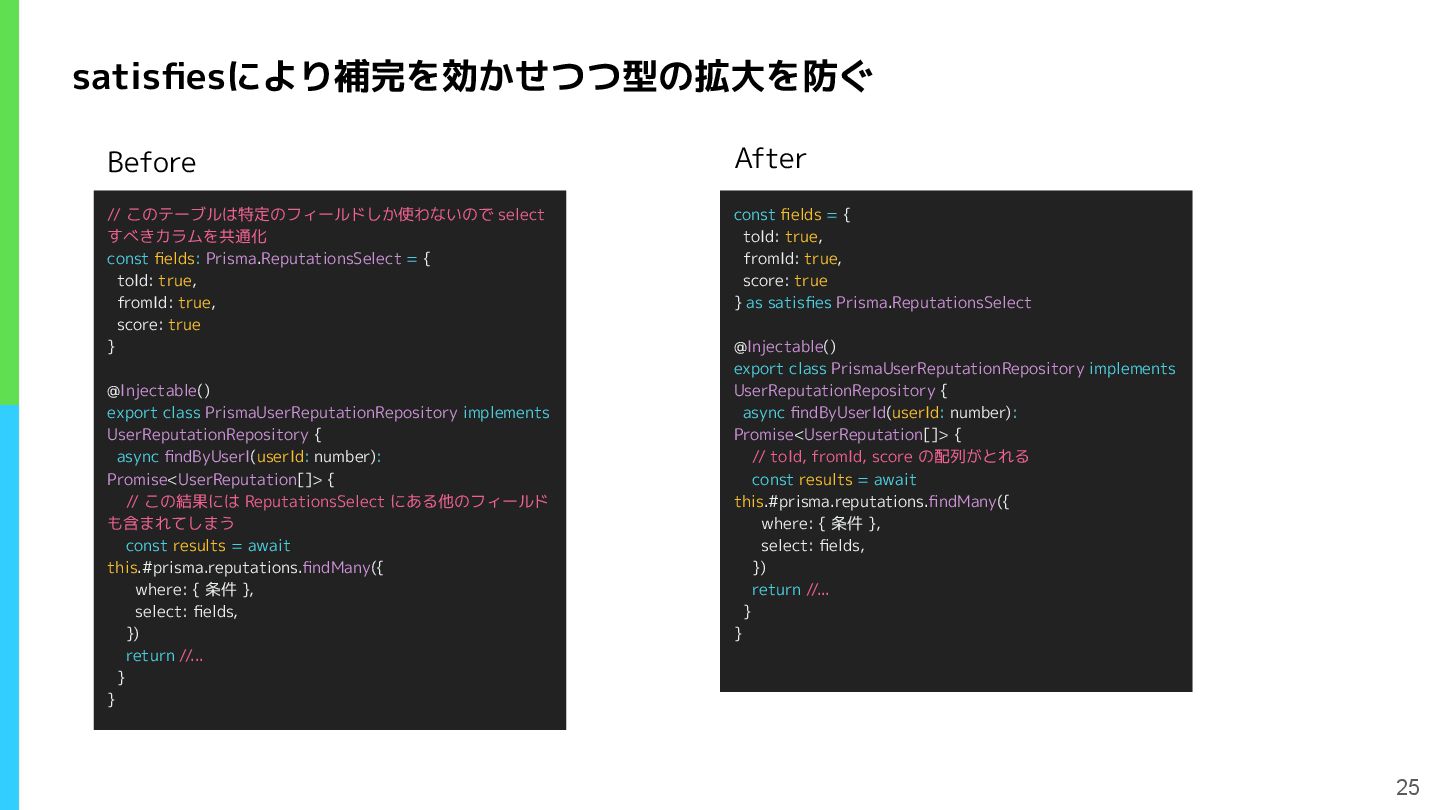Viewport: 1440px width, 810px height.
Task: Select the After heading
Action: coord(770,158)
